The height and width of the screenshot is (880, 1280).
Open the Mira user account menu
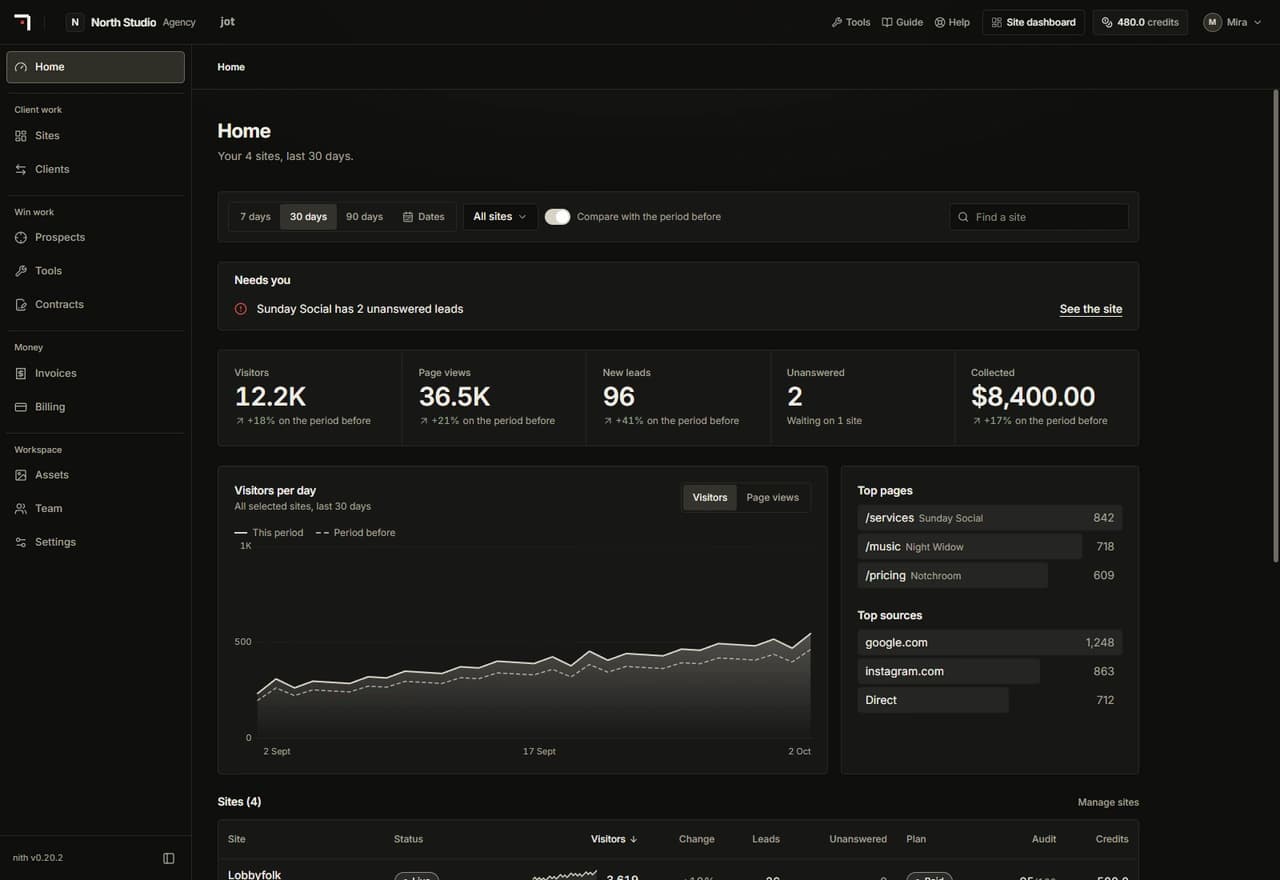coord(1232,22)
